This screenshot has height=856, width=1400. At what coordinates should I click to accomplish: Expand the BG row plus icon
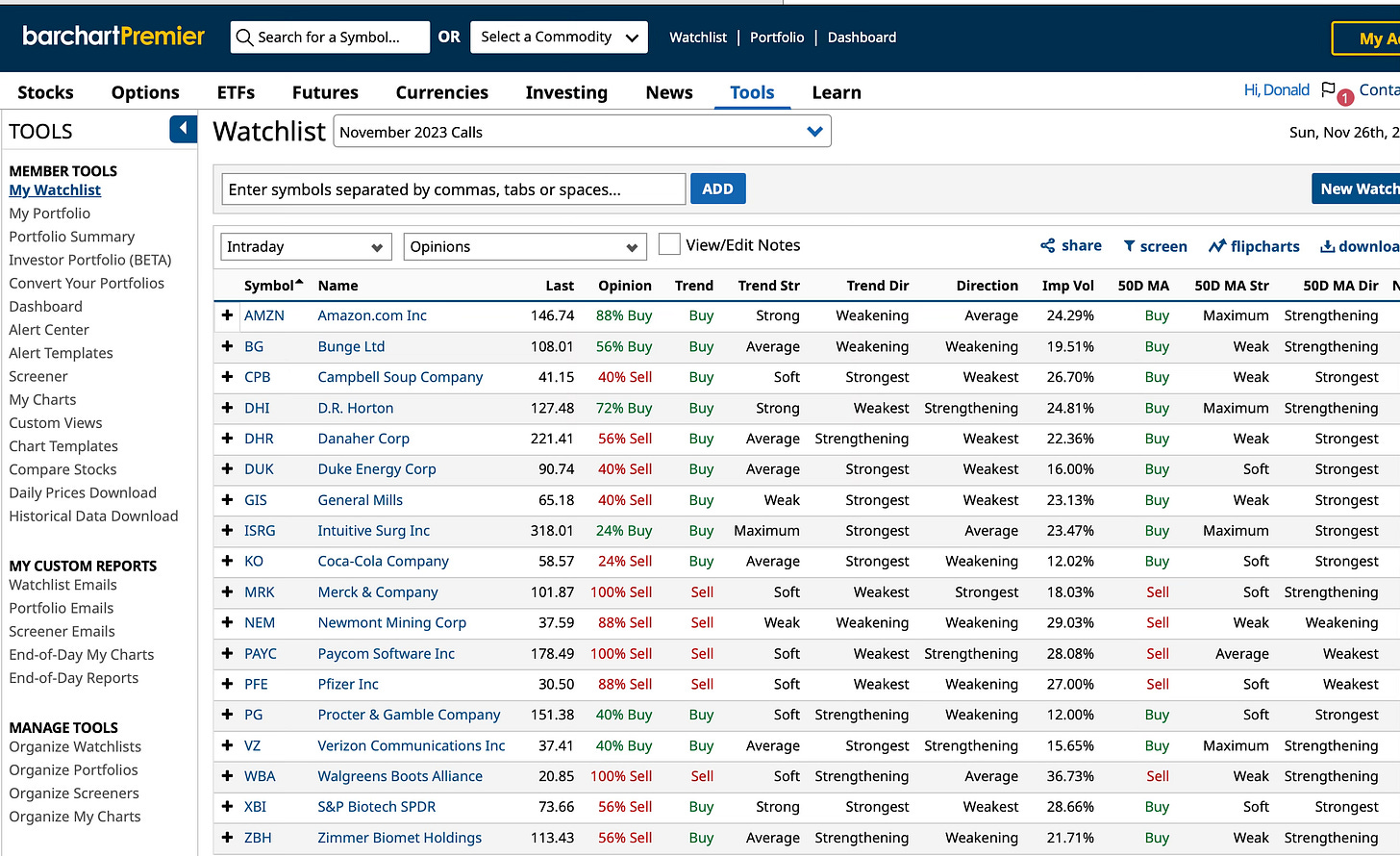pos(228,346)
